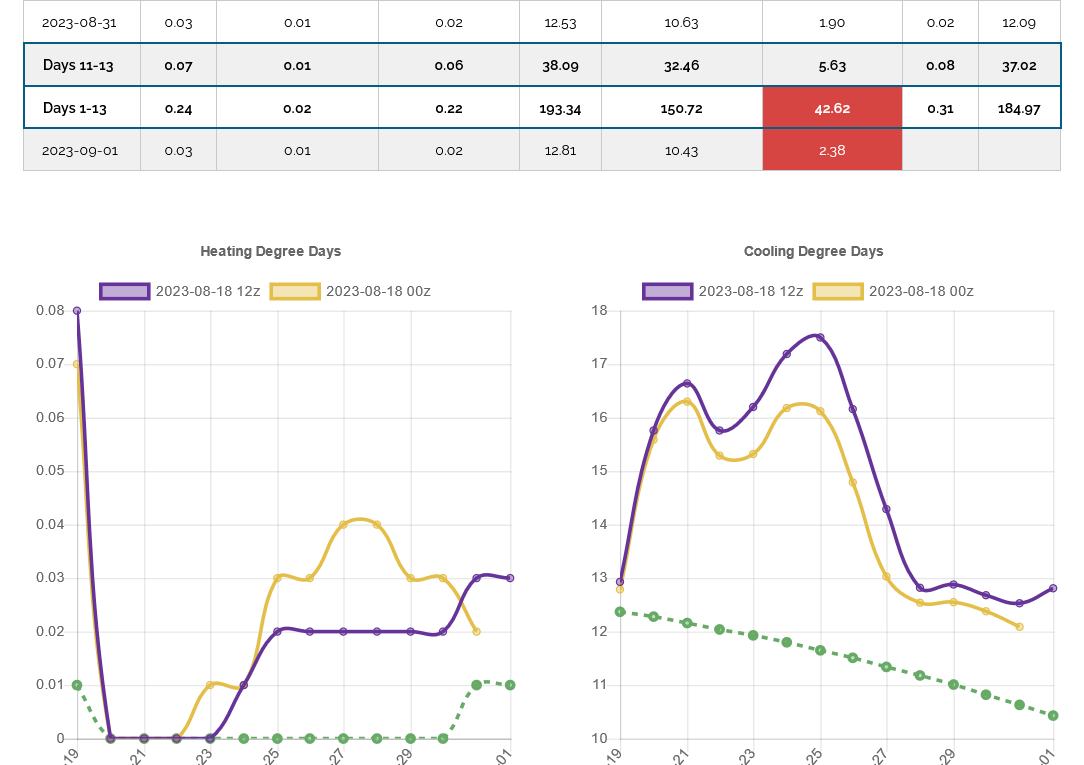Click last green dashed point in Cooling chart

pyautogui.click(x=1053, y=715)
